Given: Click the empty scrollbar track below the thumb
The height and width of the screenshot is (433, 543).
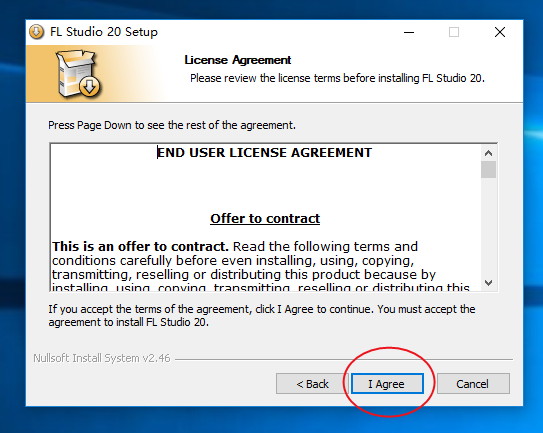Looking at the screenshot, I should tap(488, 227).
